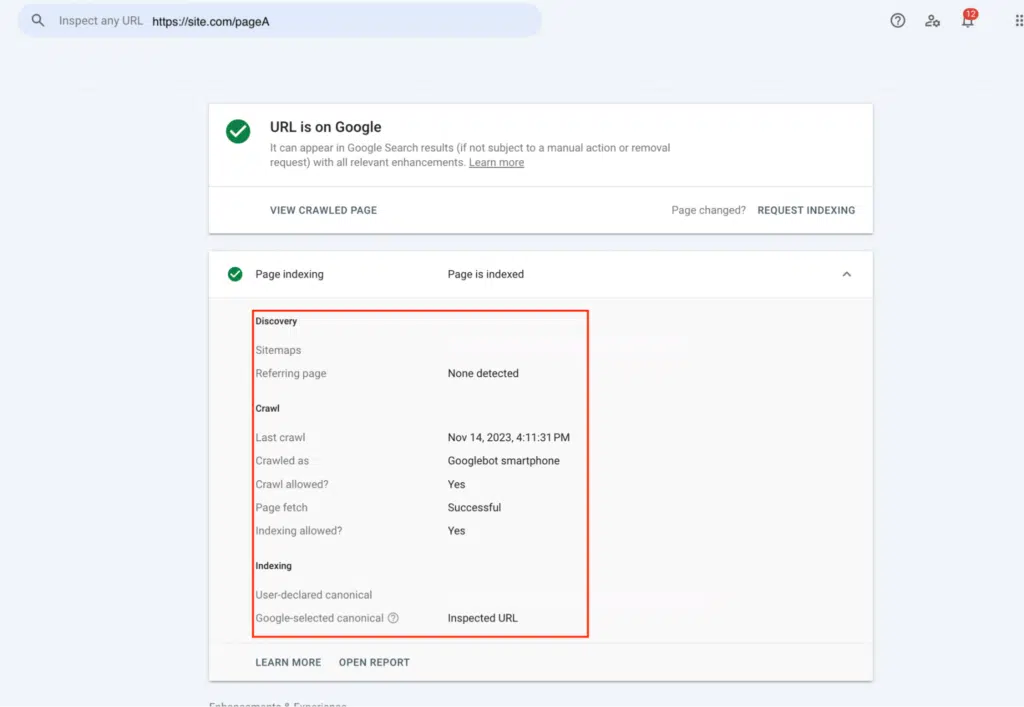Switch to Enhancements and Experience section

tap(277, 704)
